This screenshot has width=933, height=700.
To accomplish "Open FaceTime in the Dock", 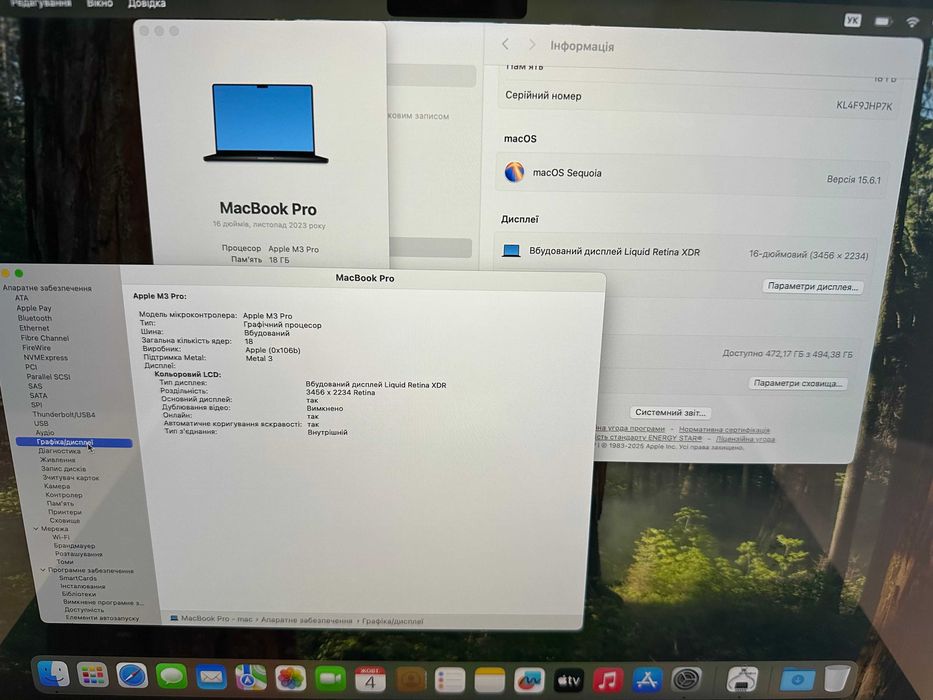I will [330, 679].
